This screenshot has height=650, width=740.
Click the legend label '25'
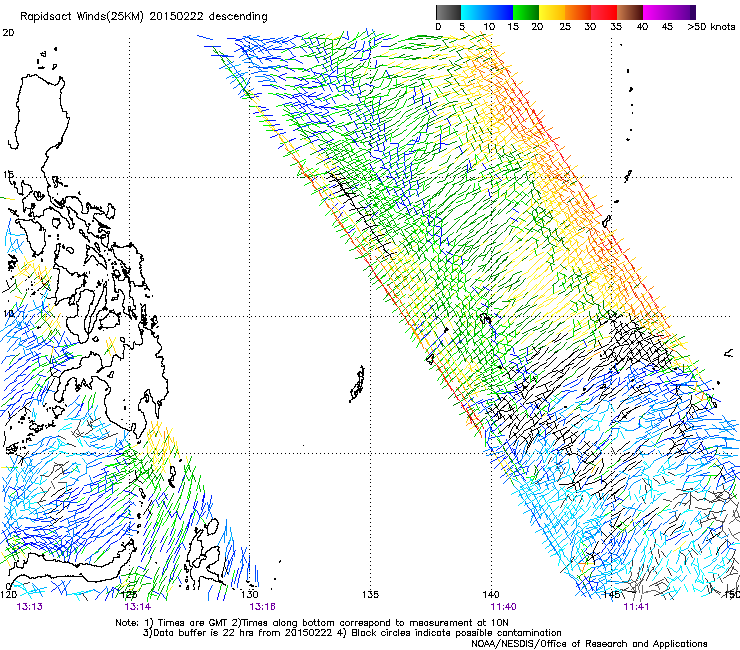[x=565, y=27]
